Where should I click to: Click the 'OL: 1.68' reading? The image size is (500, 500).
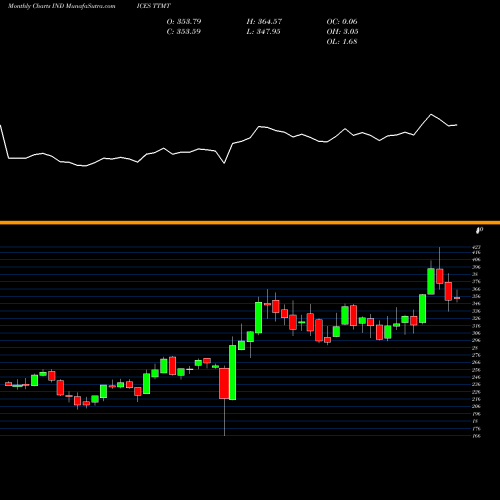point(342,42)
